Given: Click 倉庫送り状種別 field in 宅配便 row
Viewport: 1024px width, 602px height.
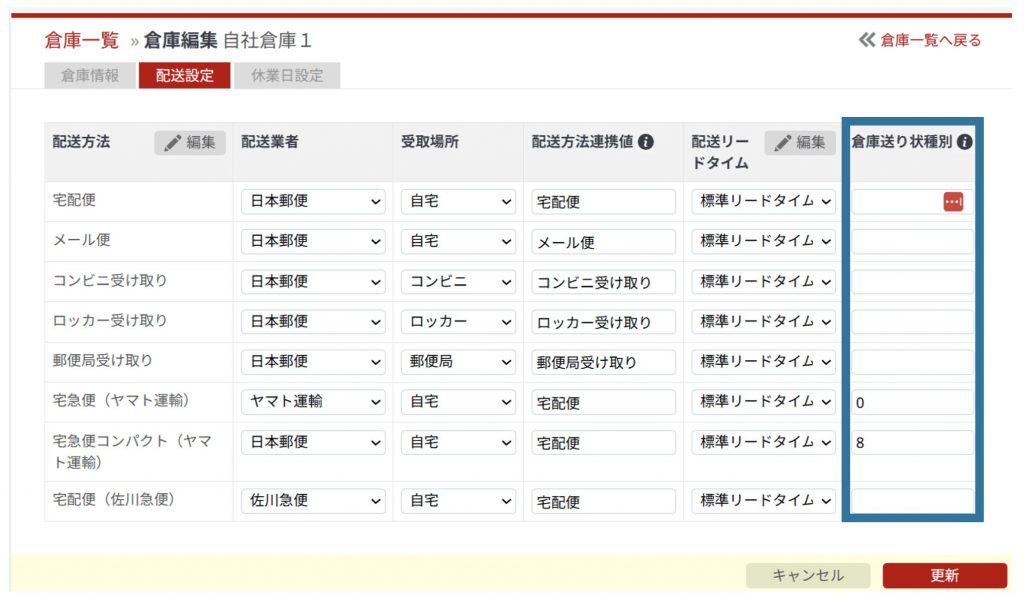Looking at the screenshot, I should tap(912, 202).
